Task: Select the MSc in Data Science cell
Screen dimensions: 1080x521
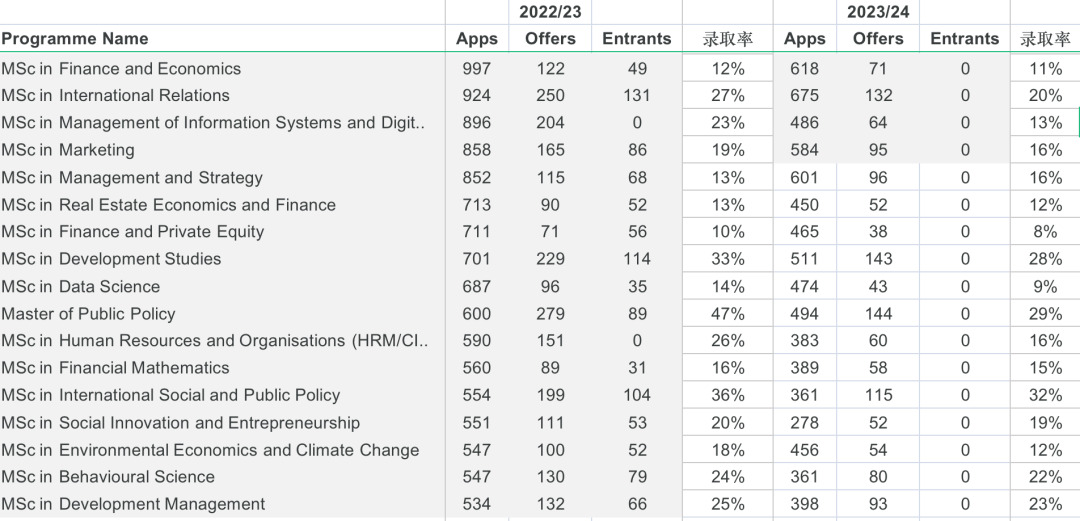Action: (x=81, y=287)
